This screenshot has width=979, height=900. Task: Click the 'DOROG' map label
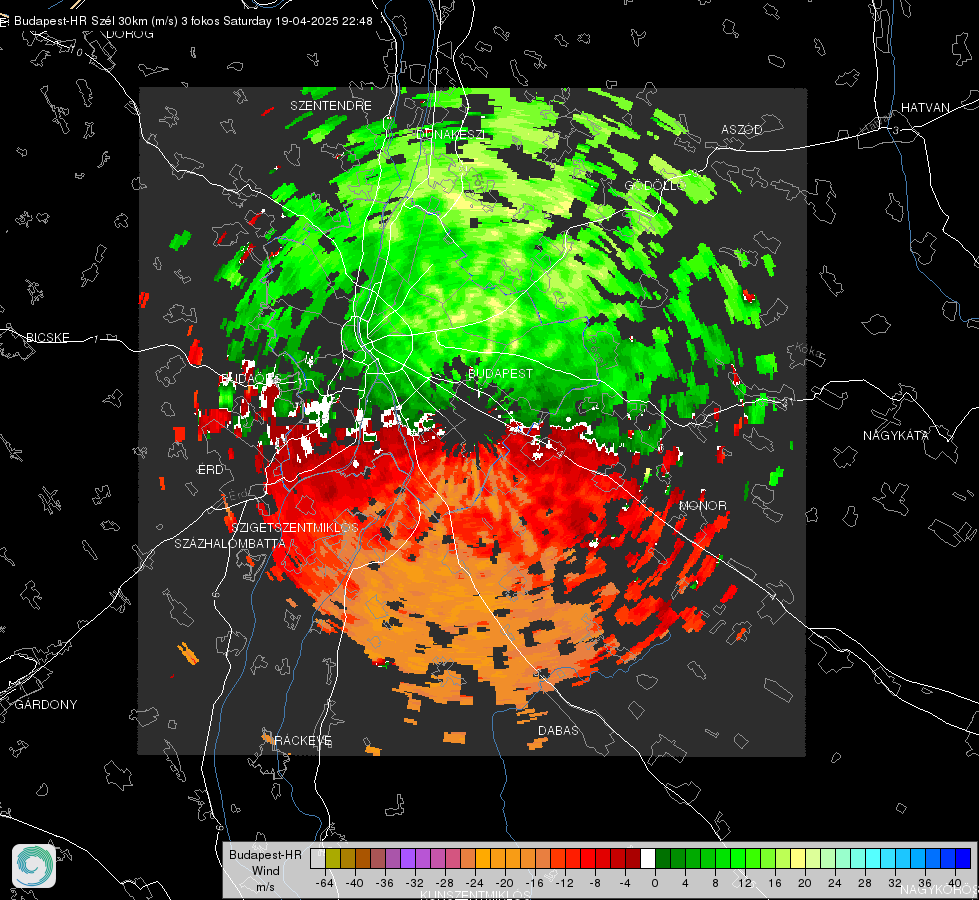130,34
